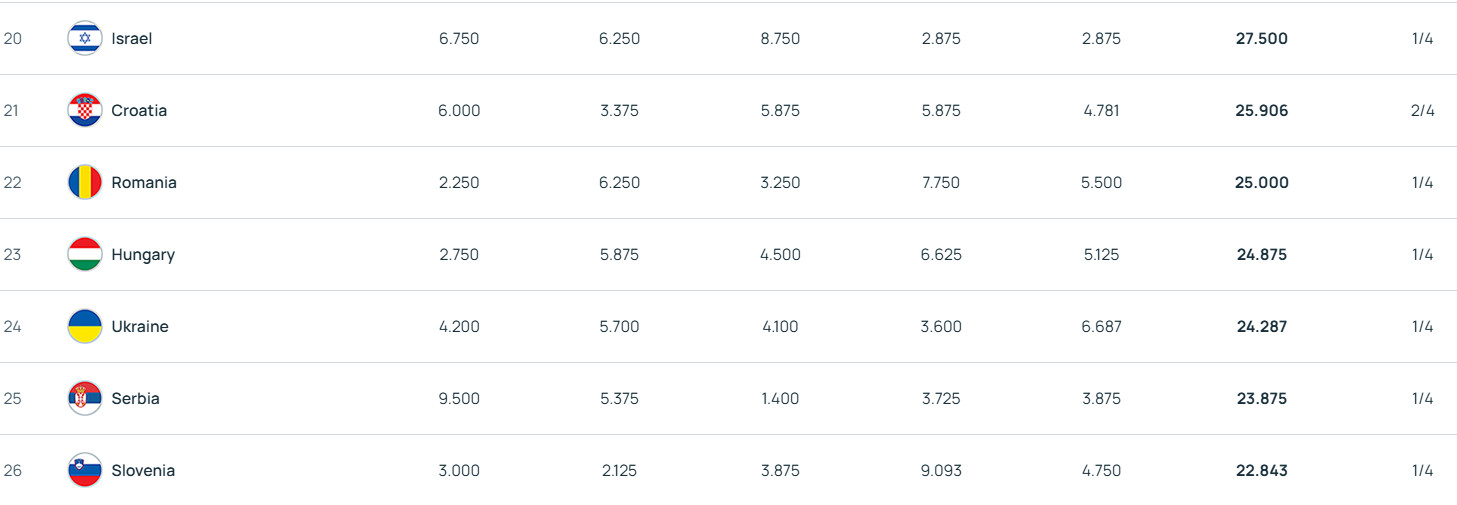
Task: Click the Slovenia flag icon
Action: pyautogui.click(x=84, y=470)
